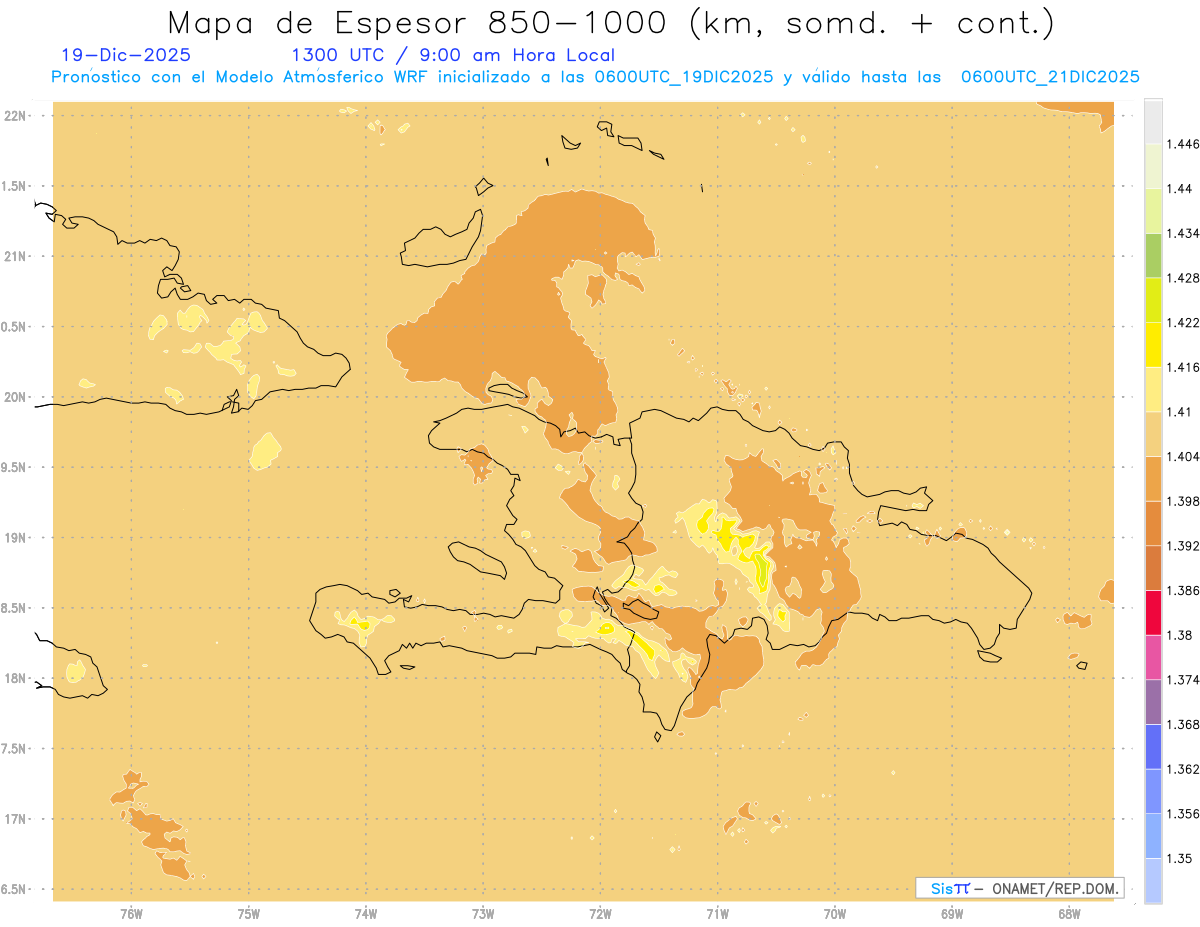Click the SisPI - ONAMET/REP.DOM. credit box
Screen dimensions: 1200x927
[1020, 888]
